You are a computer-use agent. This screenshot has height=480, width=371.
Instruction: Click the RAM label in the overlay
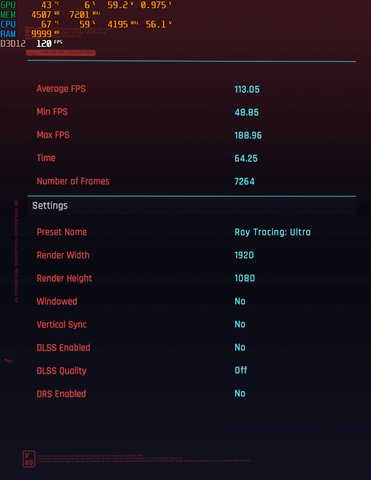coord(8,34)
